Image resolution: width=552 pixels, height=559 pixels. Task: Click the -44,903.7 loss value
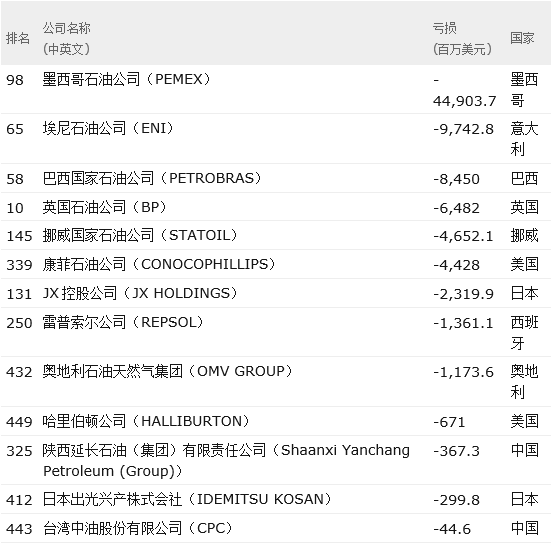coord(464,90)
